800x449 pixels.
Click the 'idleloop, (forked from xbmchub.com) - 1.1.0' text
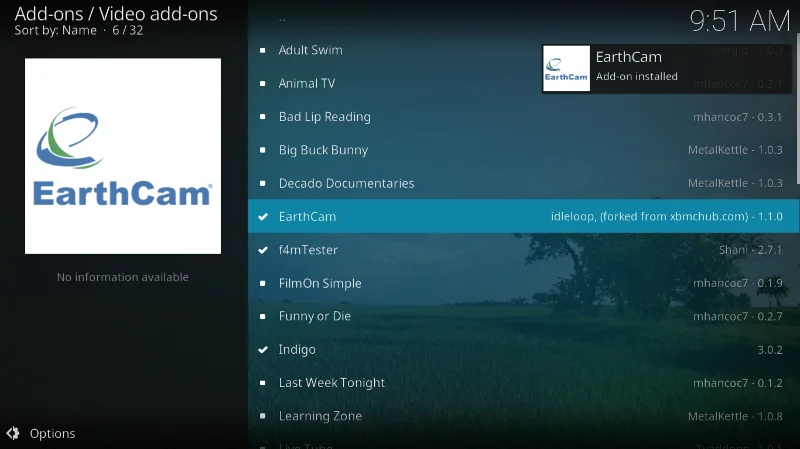coord(666,216)
